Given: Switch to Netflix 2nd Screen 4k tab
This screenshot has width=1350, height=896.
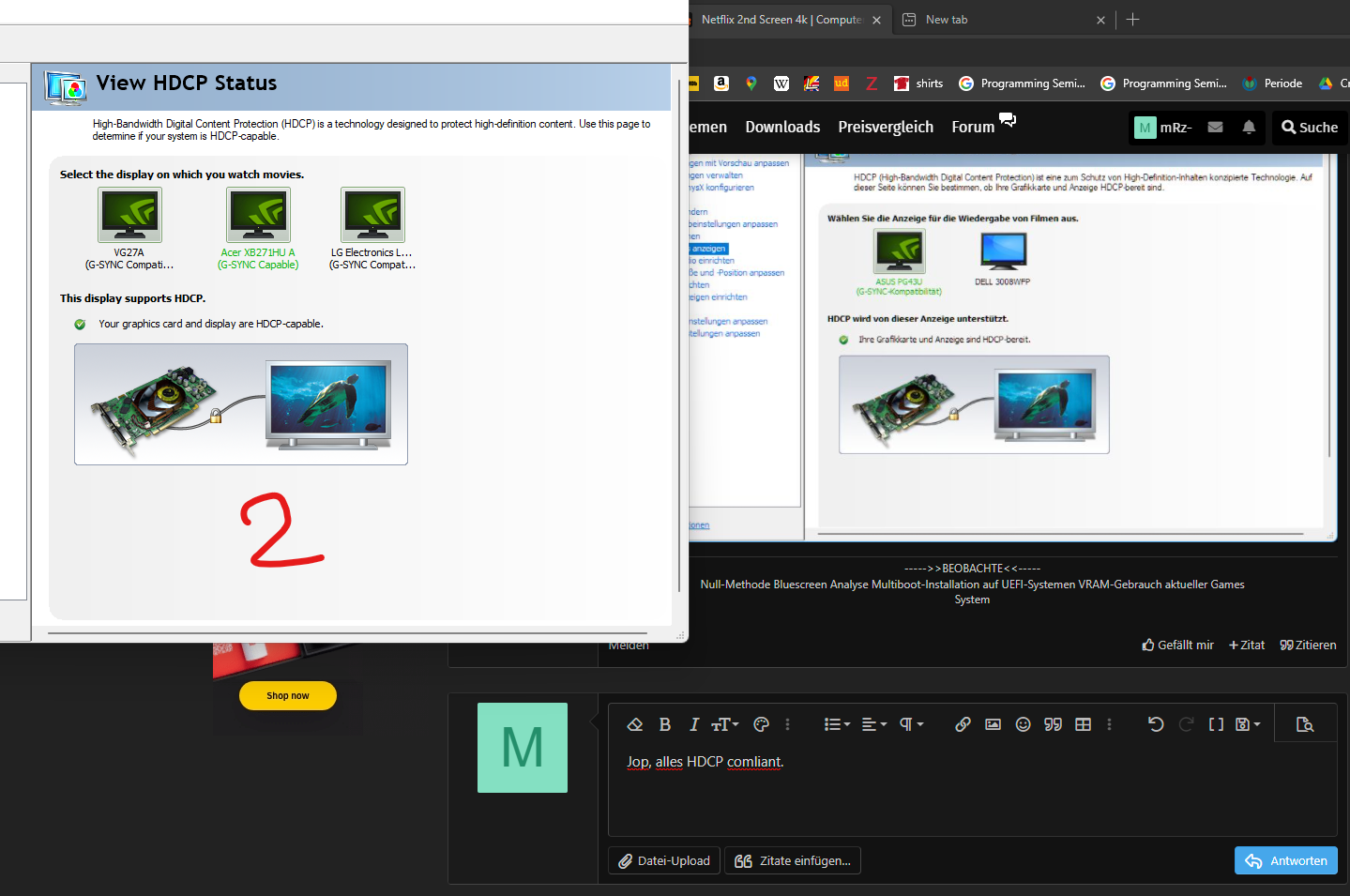Looking at the screenshot, I should [x=781, y=20].
